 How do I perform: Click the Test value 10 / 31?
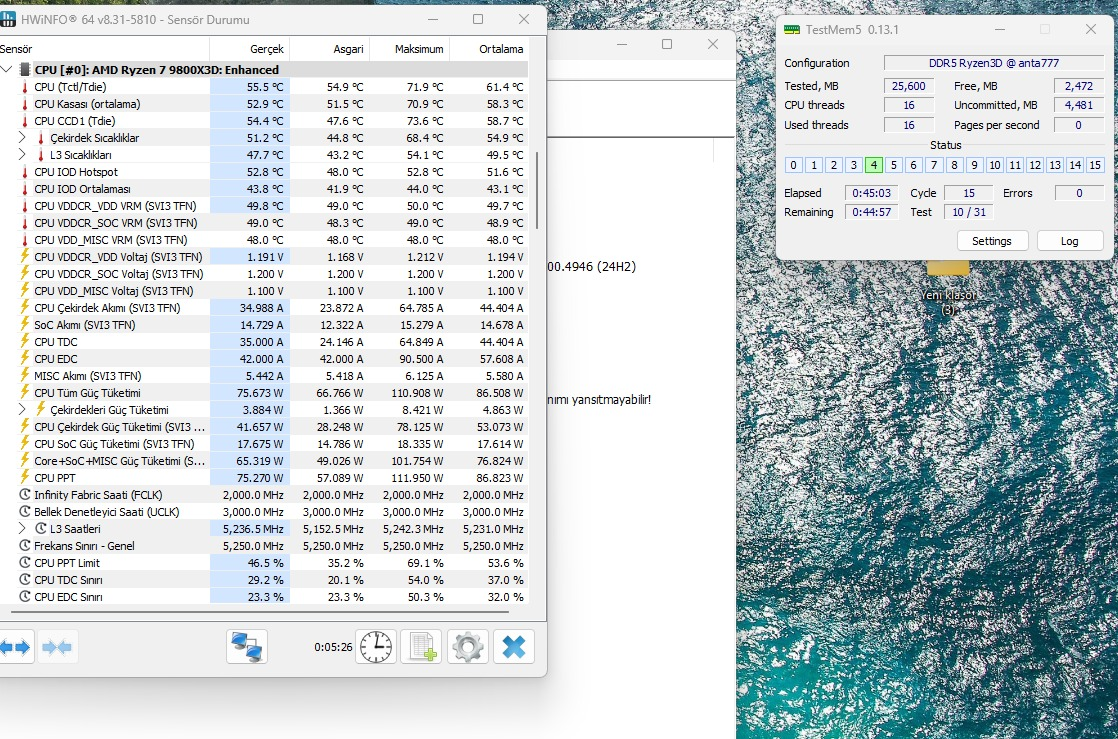[968, 212]
